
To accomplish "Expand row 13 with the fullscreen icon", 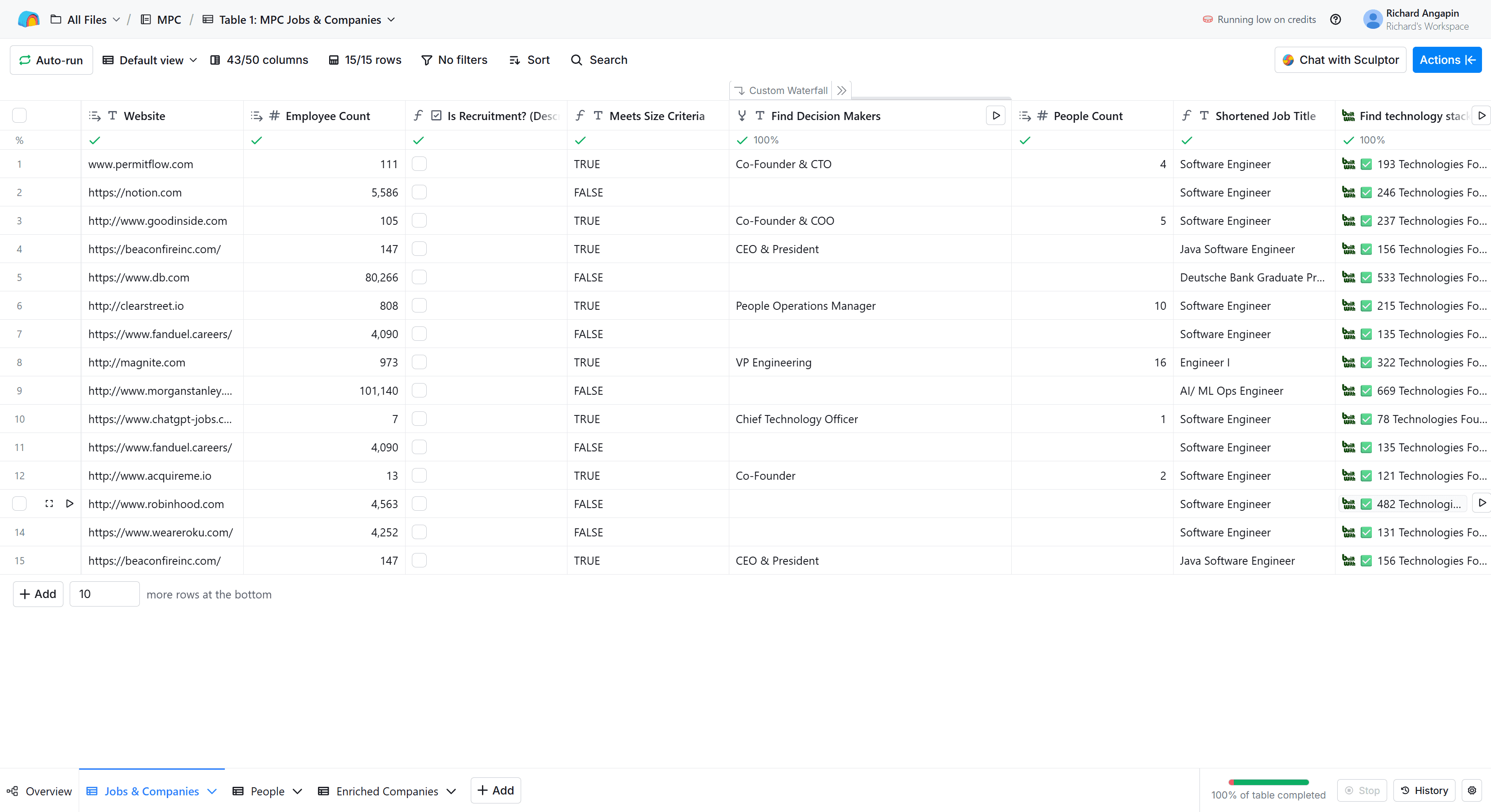I will [49, 504].
